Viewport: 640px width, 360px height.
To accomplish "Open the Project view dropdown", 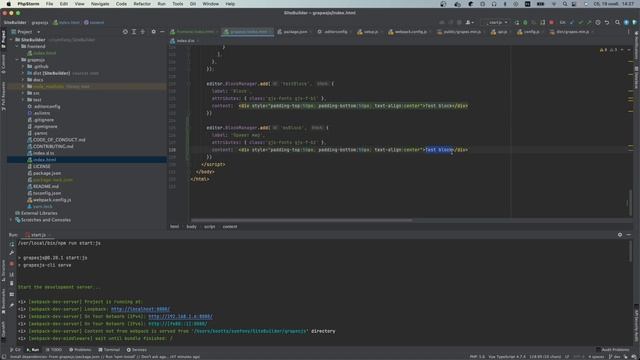I will pyautogui.click(x=27, y=32).
